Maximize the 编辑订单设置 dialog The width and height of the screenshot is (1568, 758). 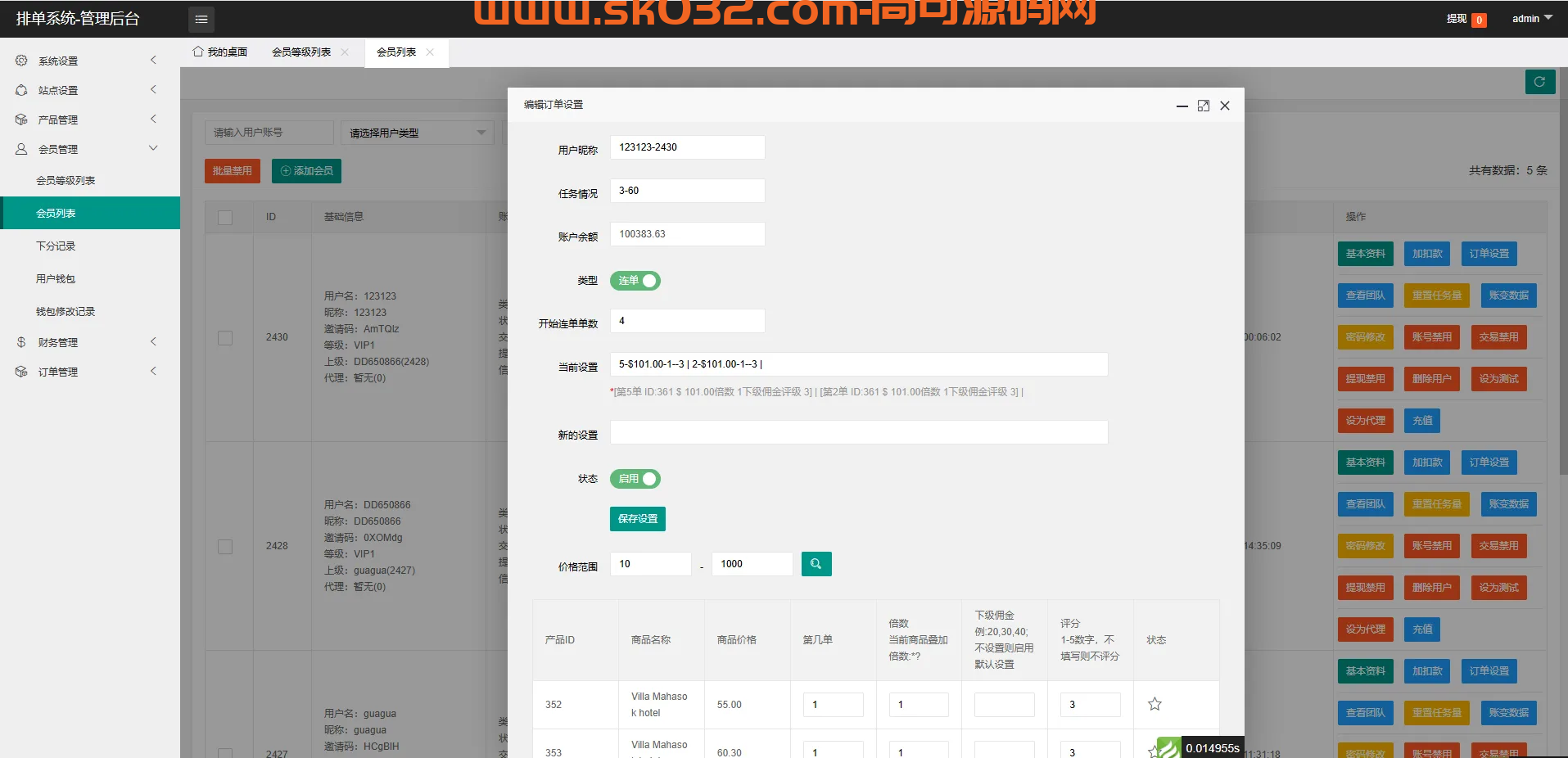point(1203,106)
